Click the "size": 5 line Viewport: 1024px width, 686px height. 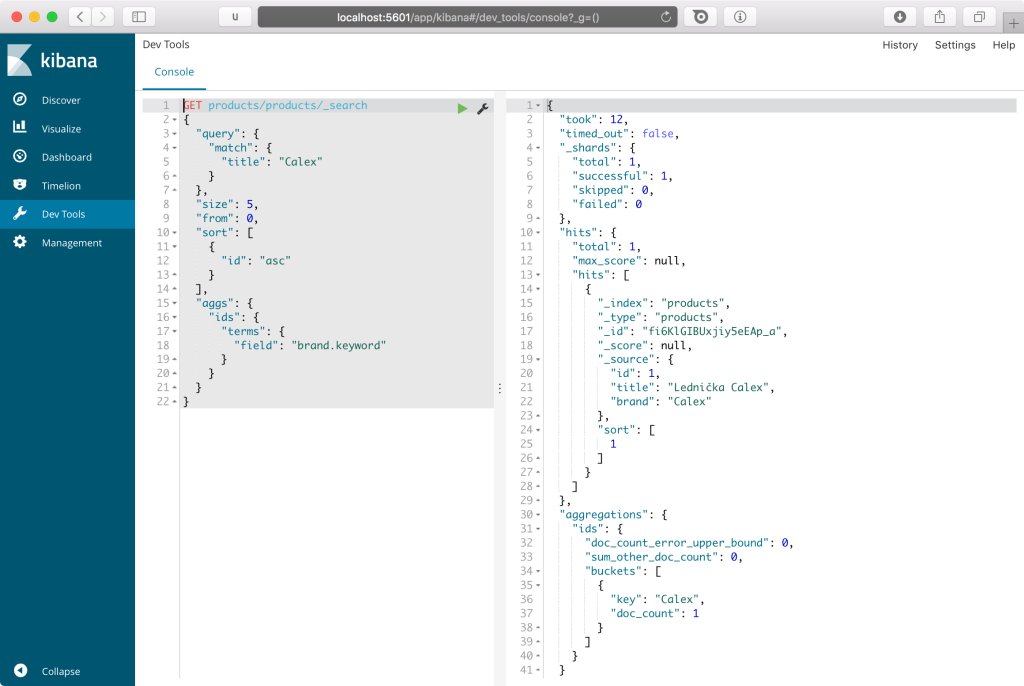[227, 204]
